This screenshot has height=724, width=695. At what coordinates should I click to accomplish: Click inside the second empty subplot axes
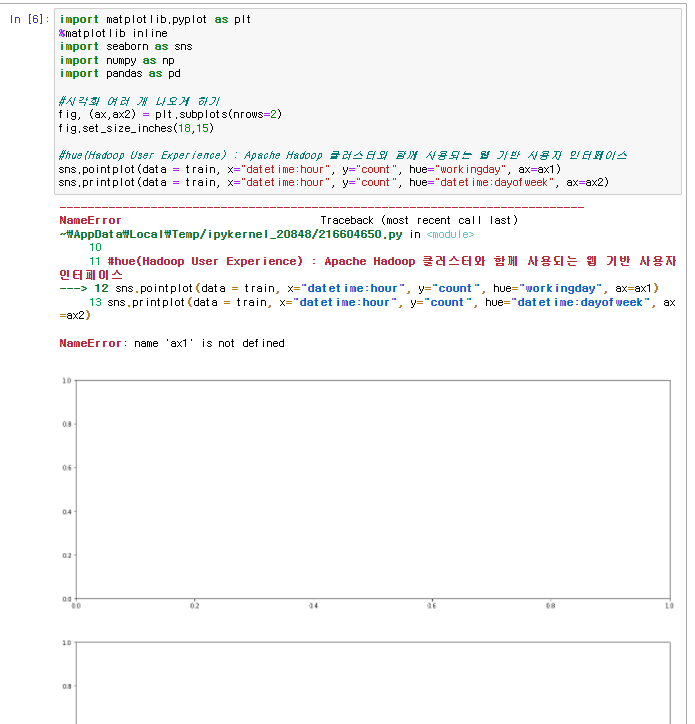pyautogui.click(x=373, y=682)
